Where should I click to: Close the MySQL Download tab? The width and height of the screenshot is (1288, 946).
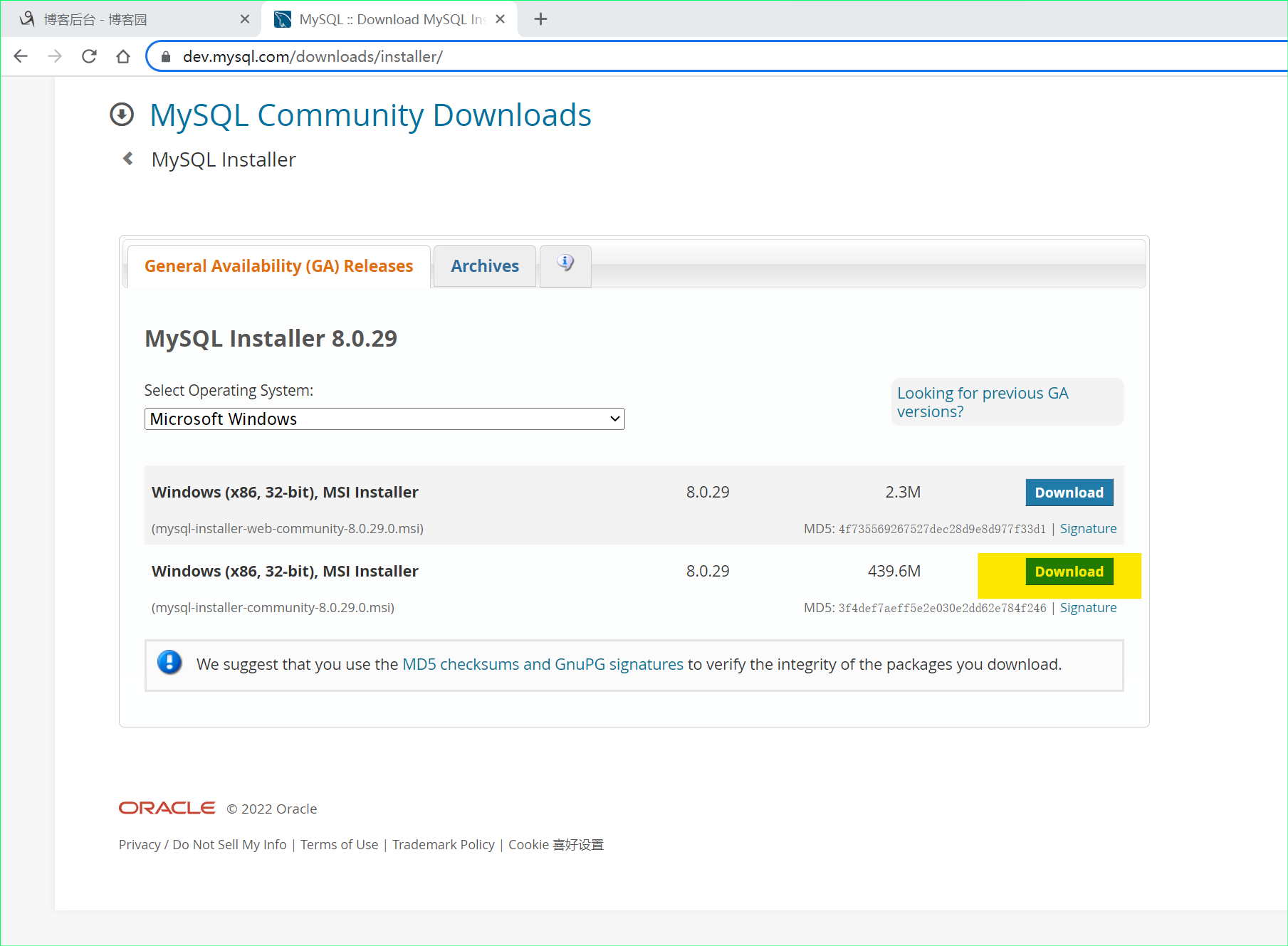coord(501,19)
